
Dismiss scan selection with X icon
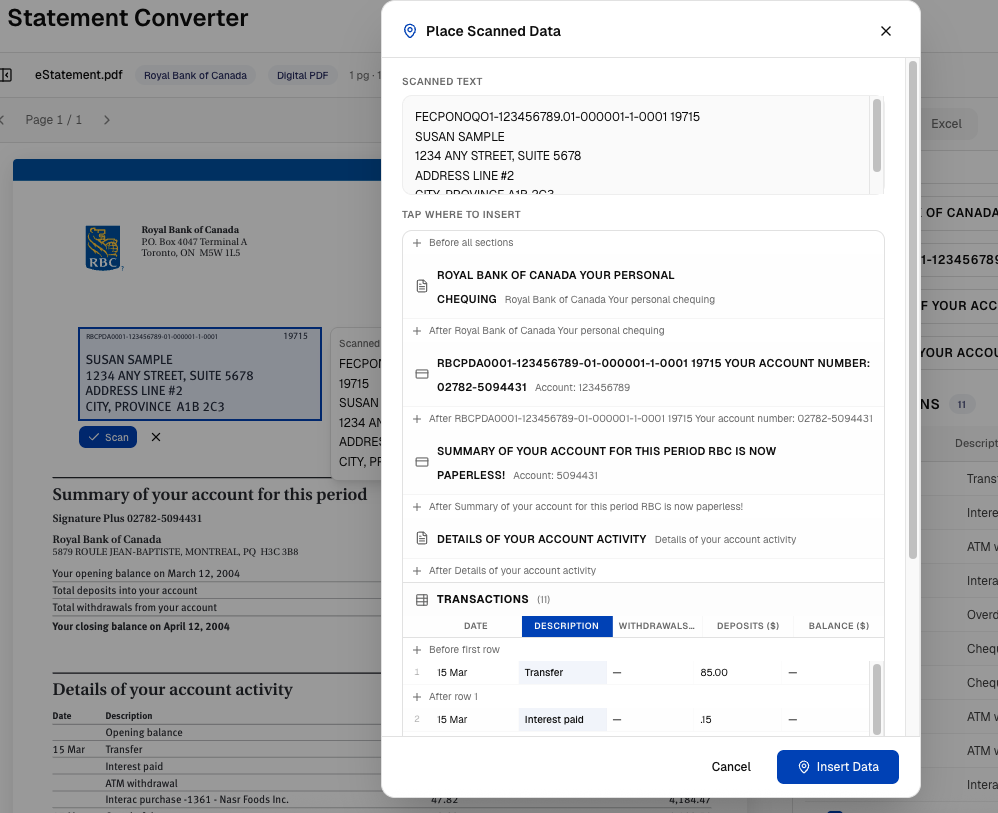click(156, 437)
